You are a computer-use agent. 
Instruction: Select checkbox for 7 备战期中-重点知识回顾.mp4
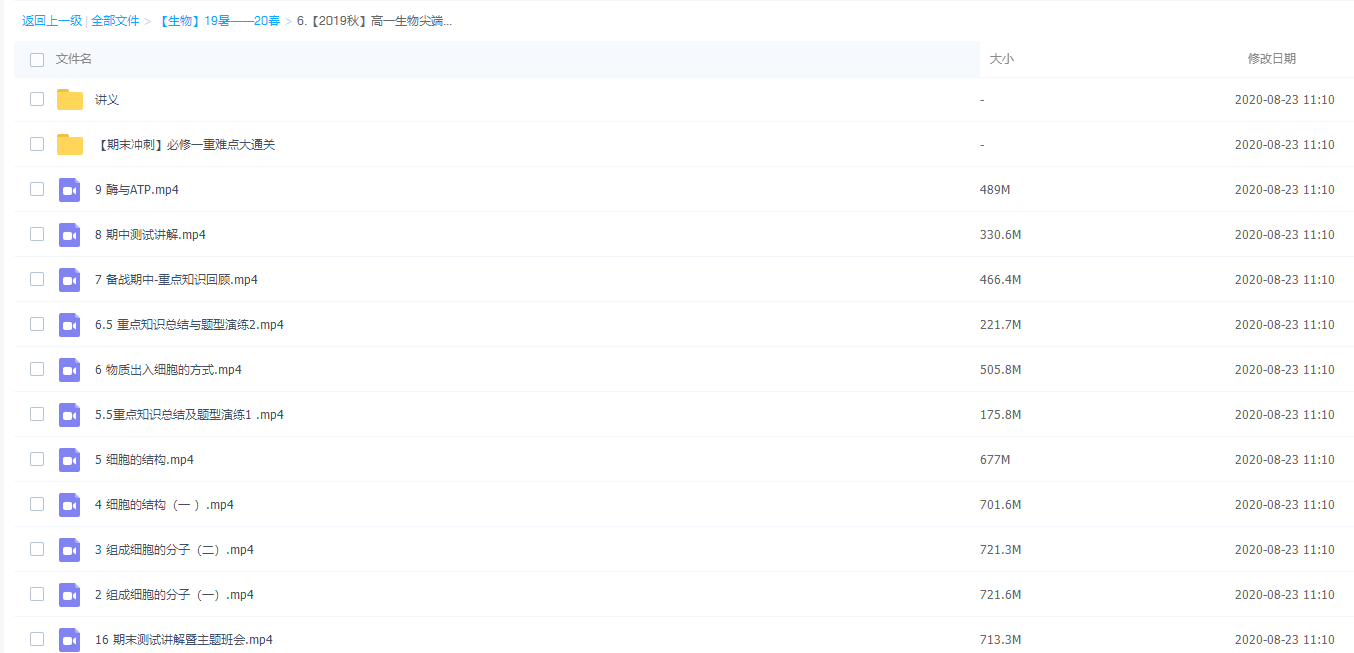coord(37,279)
